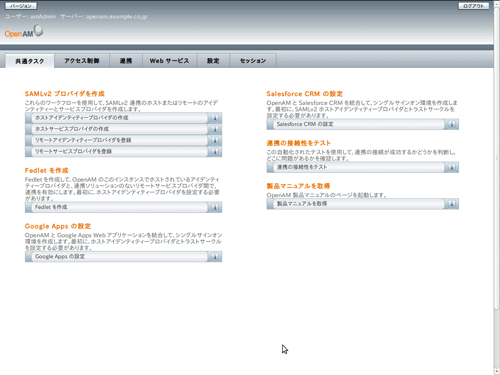Image resolution: width=500 pixels, height=375 pixels.
Task: Switch to the Web サービス tab
Action: click(x=169, y=61)
